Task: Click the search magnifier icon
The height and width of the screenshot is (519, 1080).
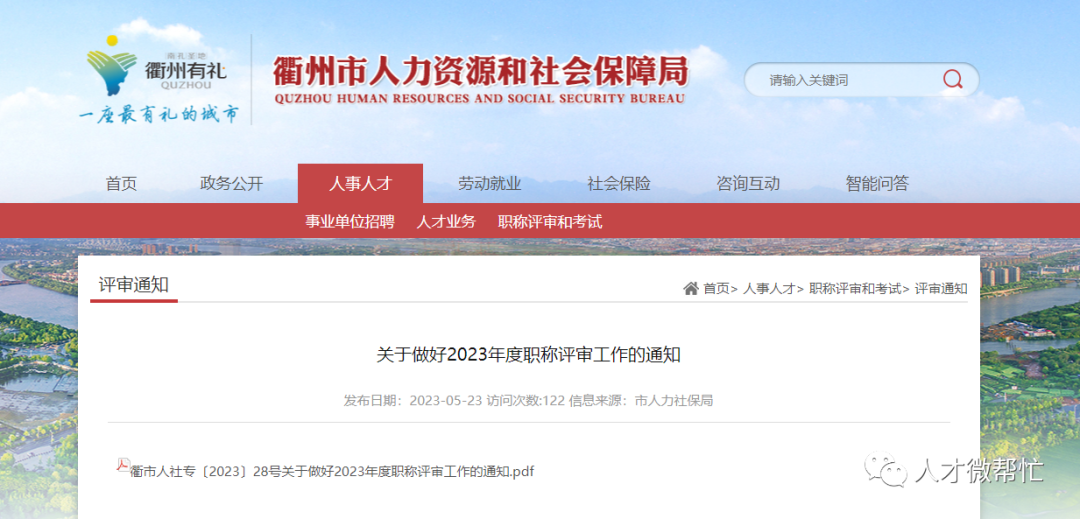Action: tap(953, 80)
